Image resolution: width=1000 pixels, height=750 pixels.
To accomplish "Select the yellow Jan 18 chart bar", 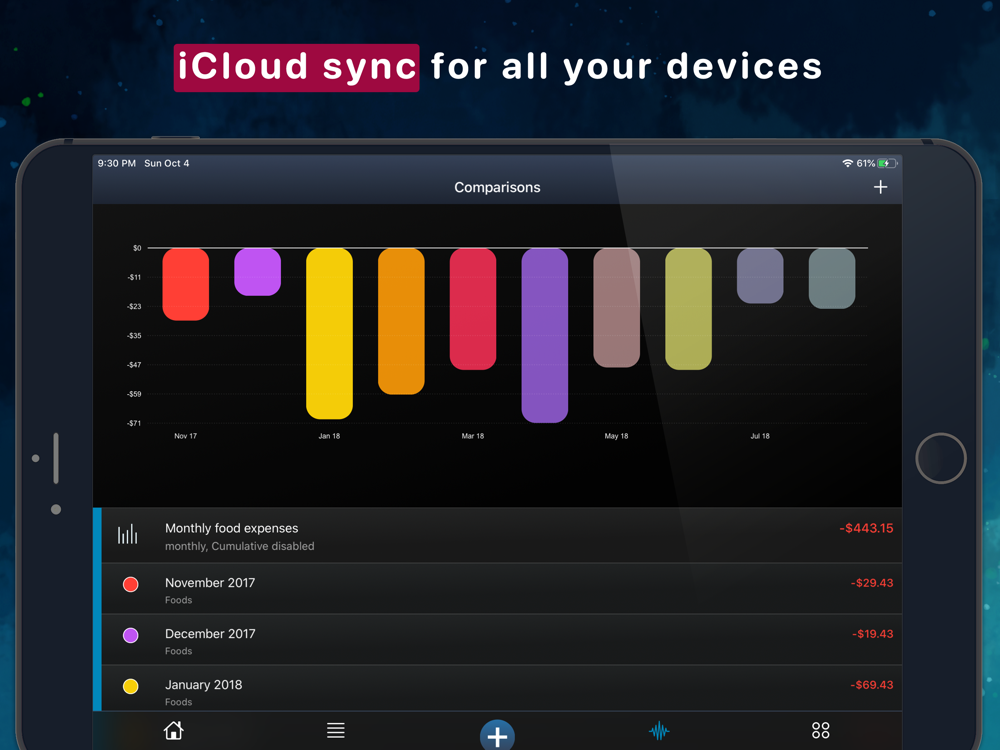I will (x=329, y=334).
